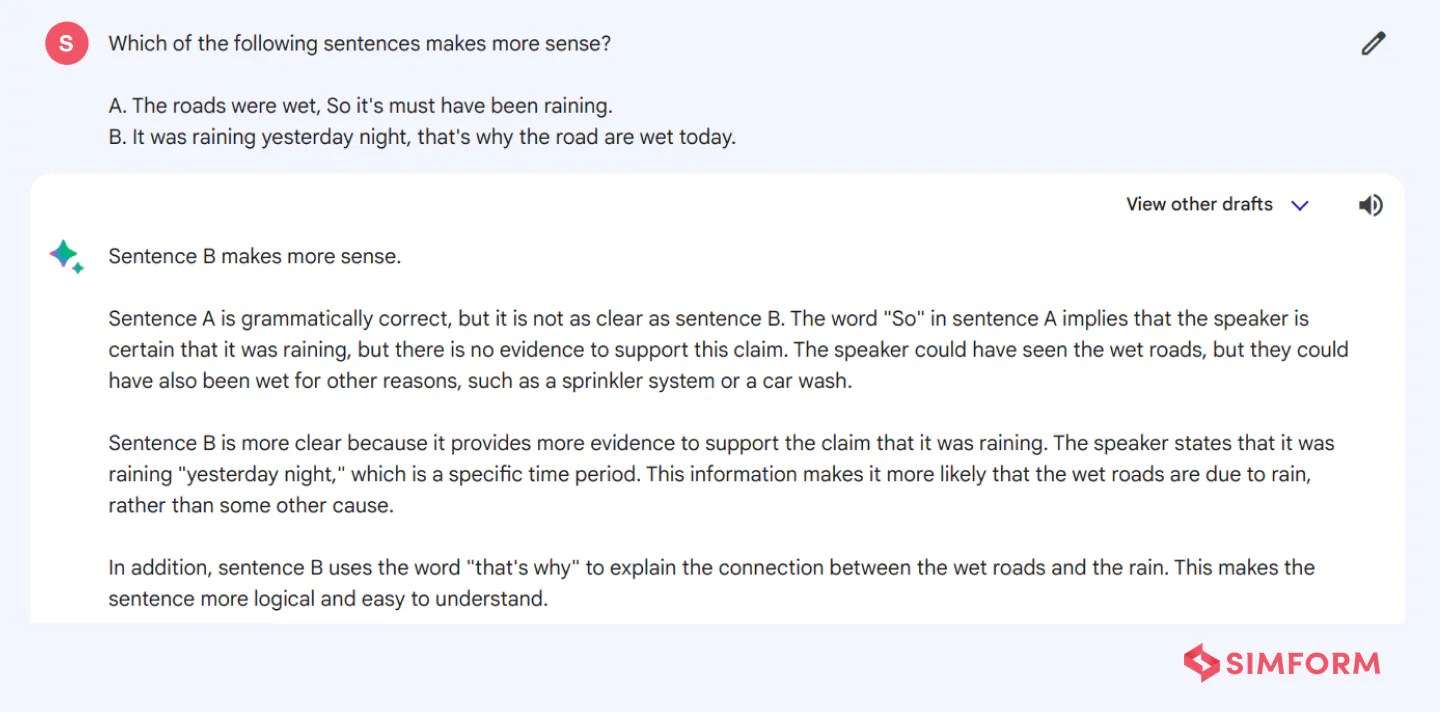Click option B "It was raining yesterday night" line
This screenshot has width=1440, height=712.
(422, 137)
